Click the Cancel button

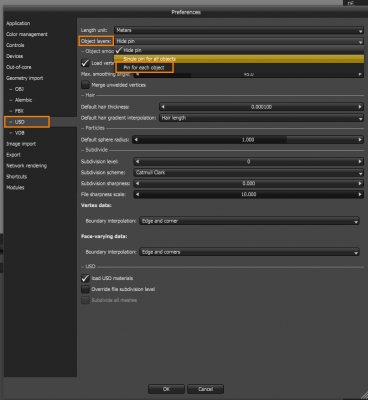coord(205,389)
